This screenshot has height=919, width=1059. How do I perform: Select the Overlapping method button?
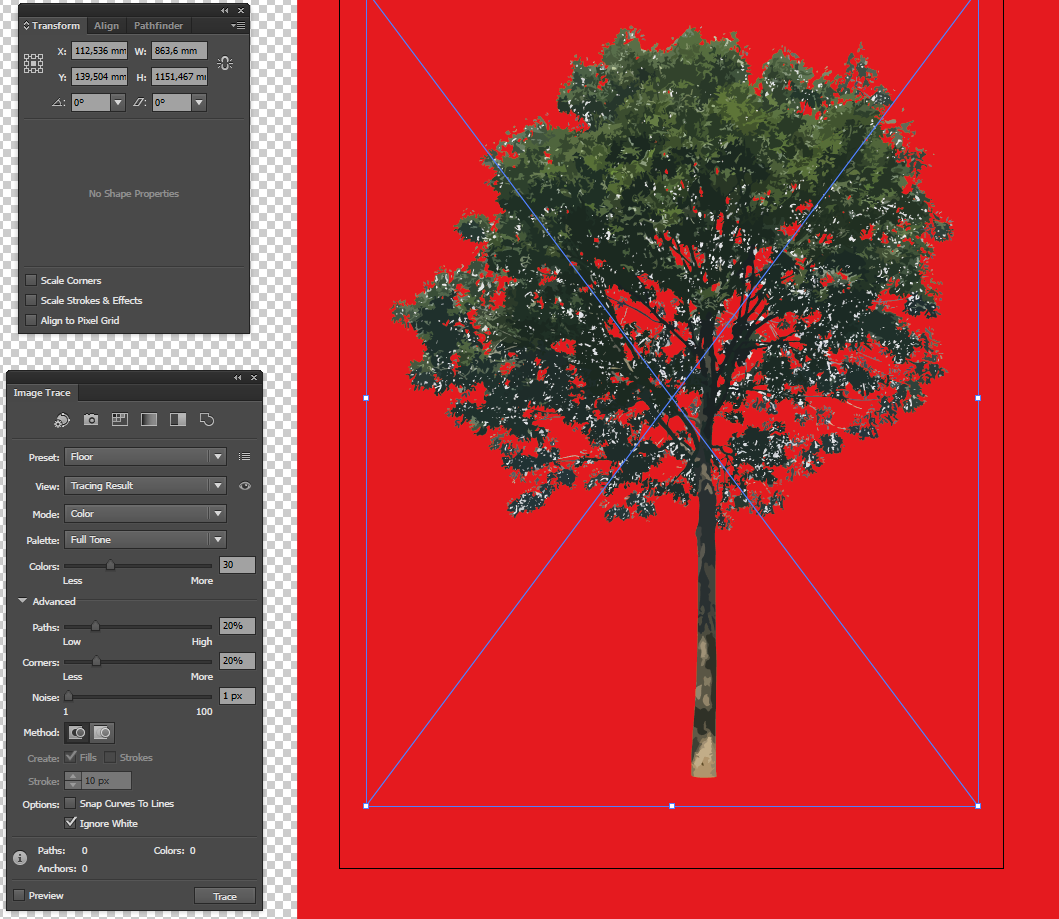click(101, 732)
